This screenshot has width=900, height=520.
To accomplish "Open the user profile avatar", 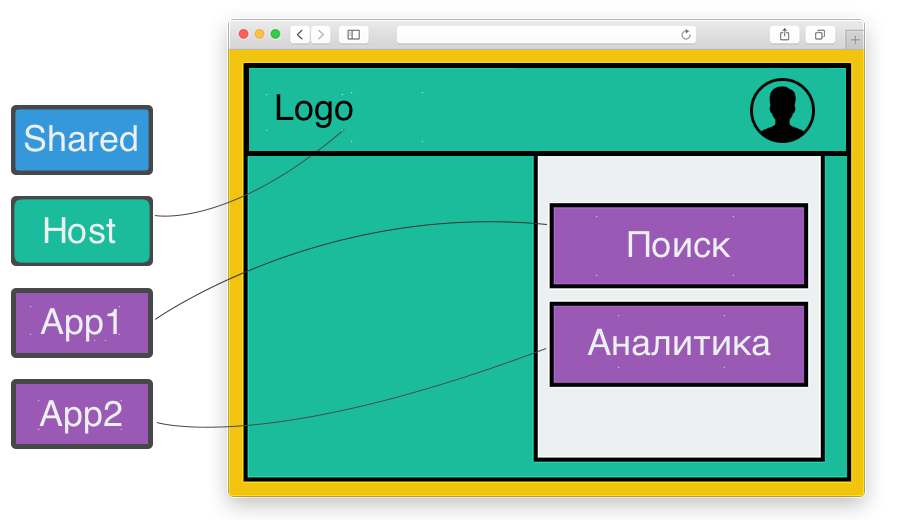I will [782, 110].
